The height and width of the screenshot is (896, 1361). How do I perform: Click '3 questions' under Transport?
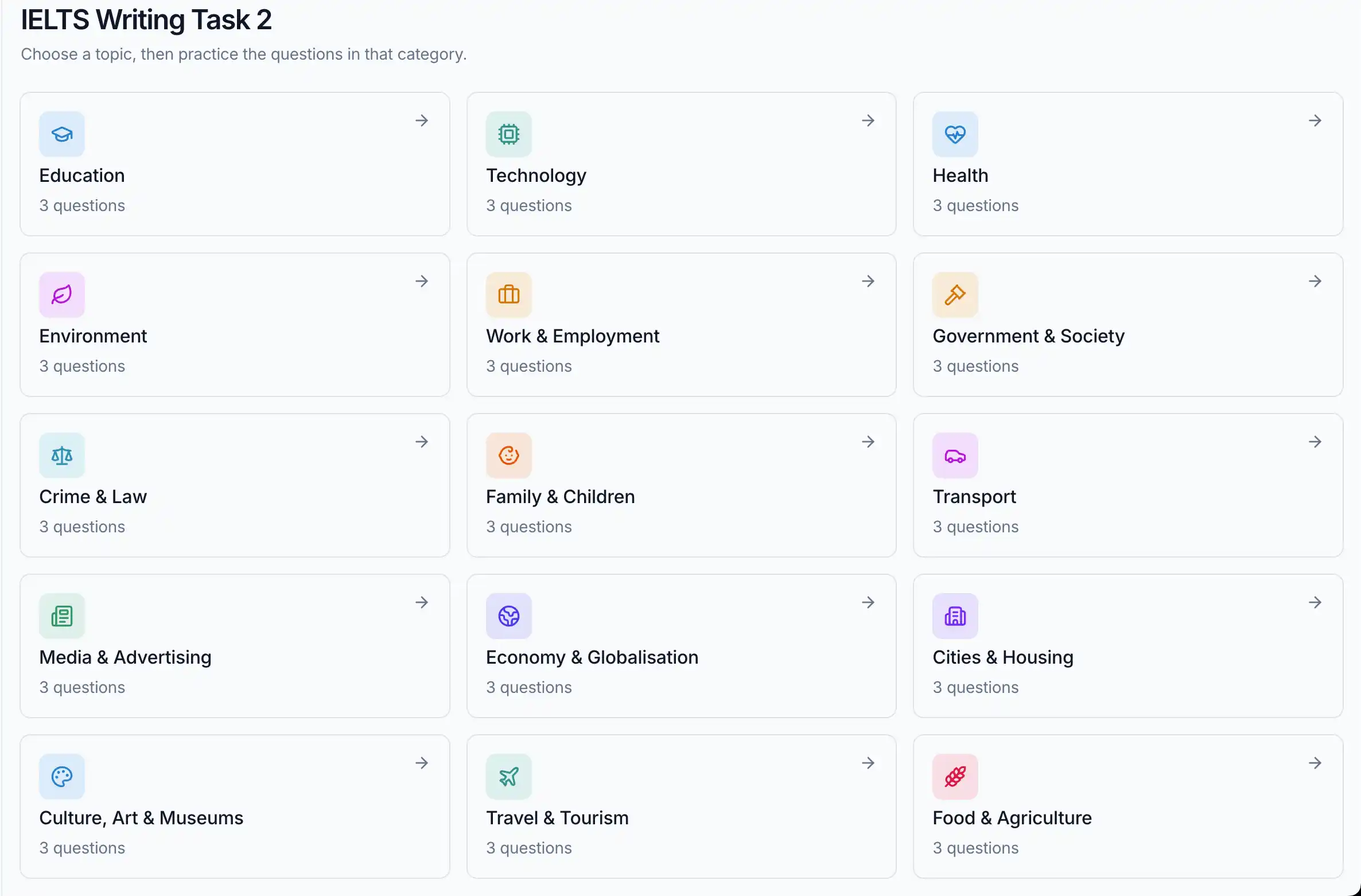pyautogui.click(x=975, y=527)
